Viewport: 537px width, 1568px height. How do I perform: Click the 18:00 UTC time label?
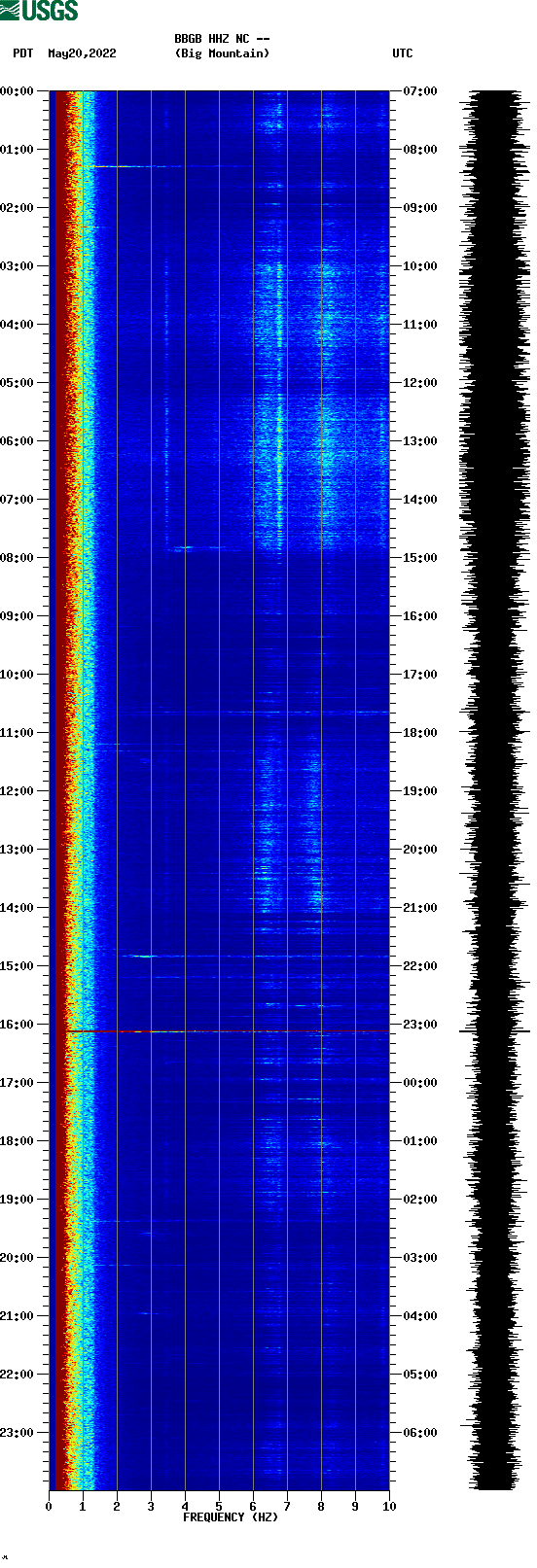pyautogui.click(x=420, y=733)
